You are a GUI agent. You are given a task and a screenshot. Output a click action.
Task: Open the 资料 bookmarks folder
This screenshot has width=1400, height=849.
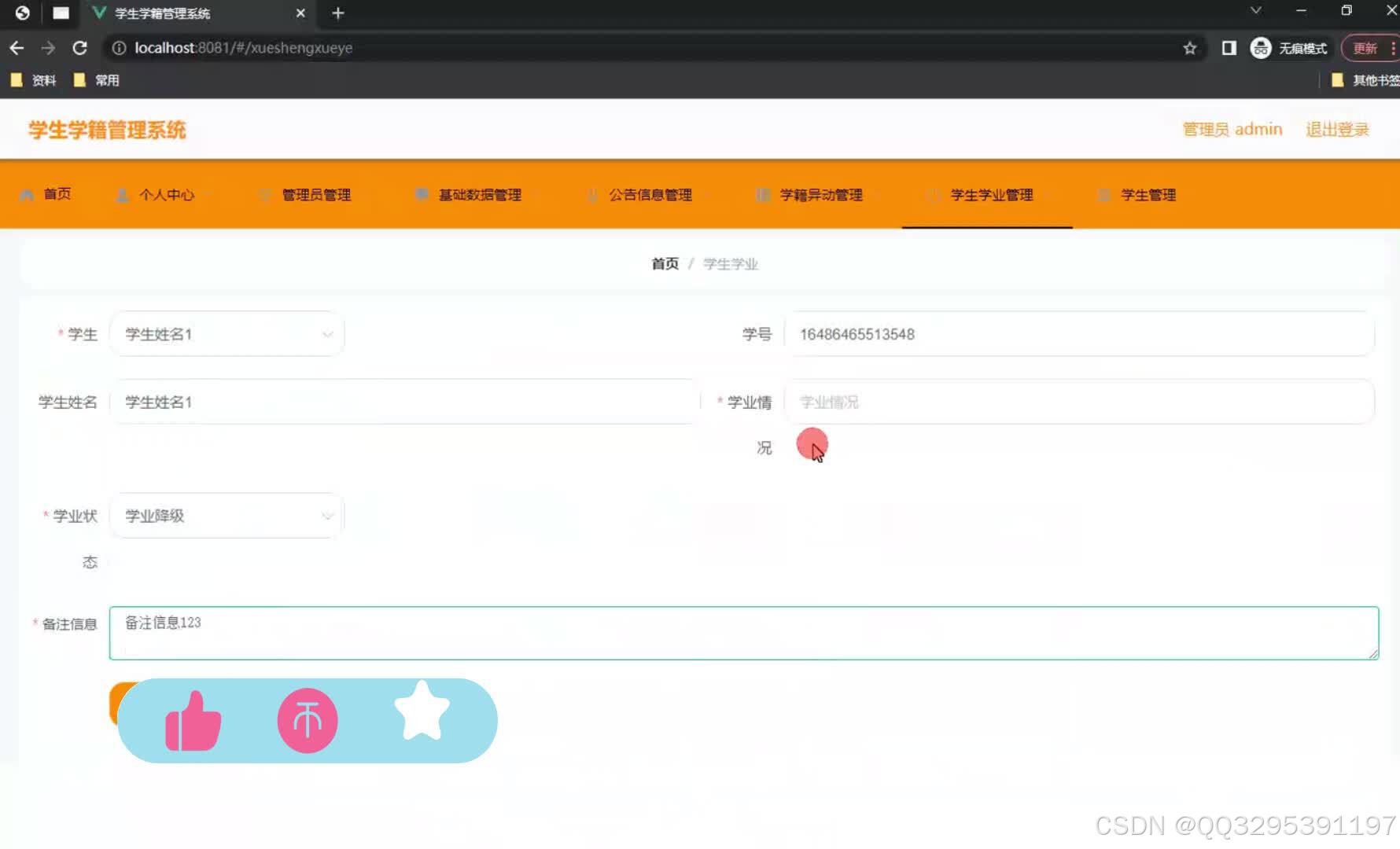coord(33,80)
